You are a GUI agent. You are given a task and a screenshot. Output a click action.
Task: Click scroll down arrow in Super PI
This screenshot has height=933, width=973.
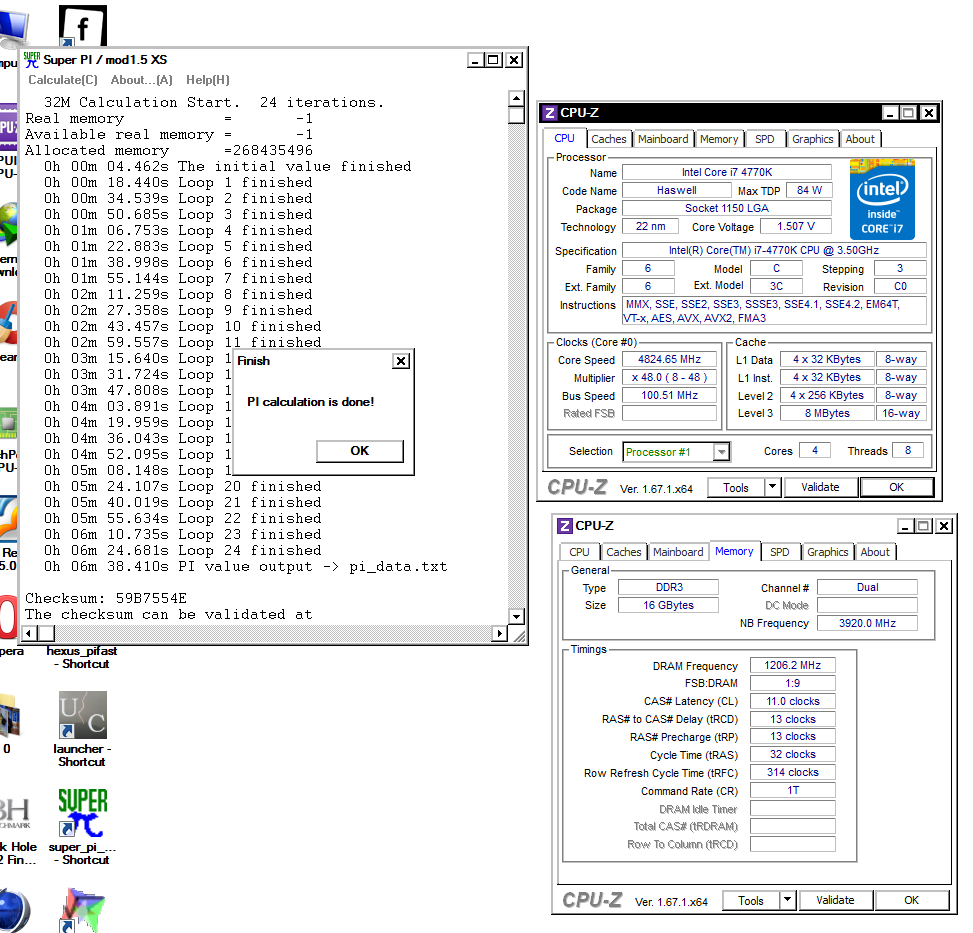[x=516, y=616]
